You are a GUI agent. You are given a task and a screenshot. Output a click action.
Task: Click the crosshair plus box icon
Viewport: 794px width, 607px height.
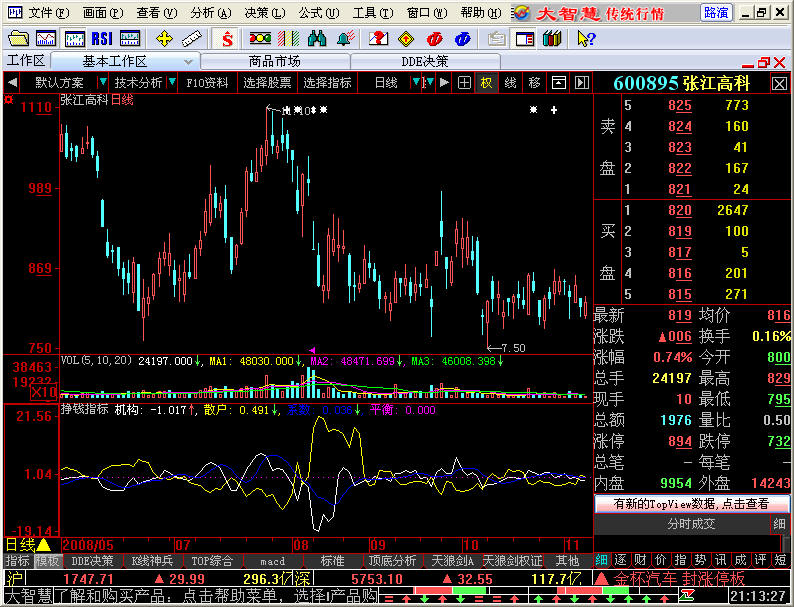(x=464, y=83)
